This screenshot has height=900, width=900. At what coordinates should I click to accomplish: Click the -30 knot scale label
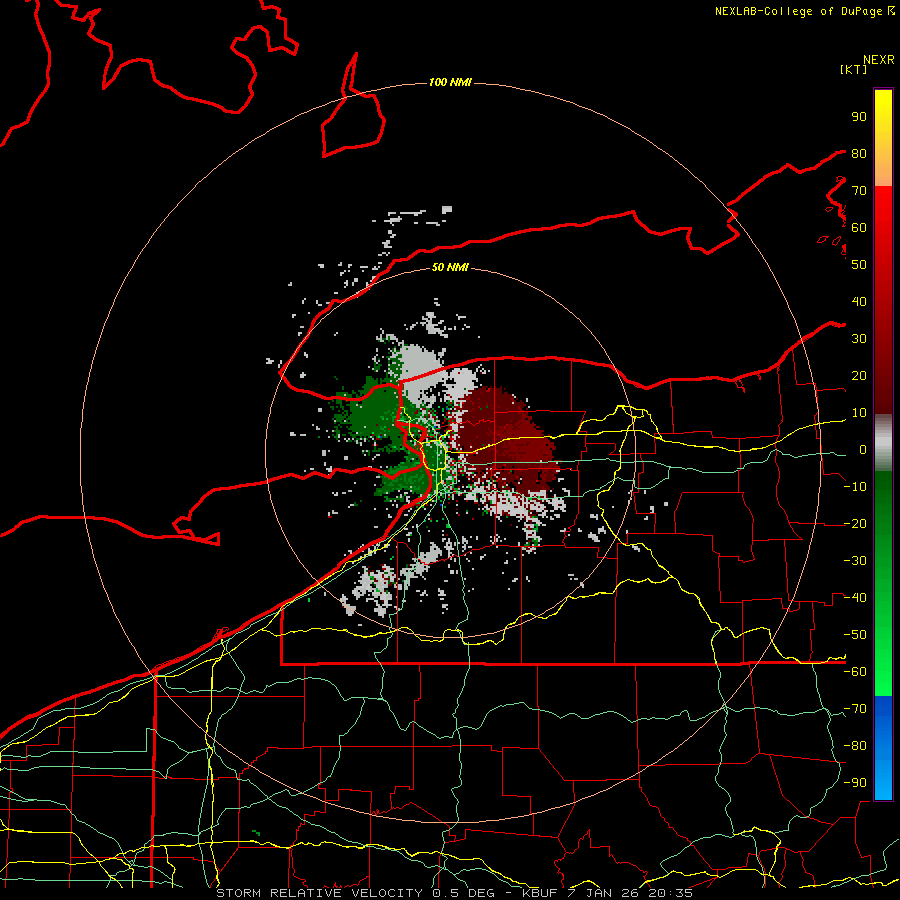(x=855, y=561)
